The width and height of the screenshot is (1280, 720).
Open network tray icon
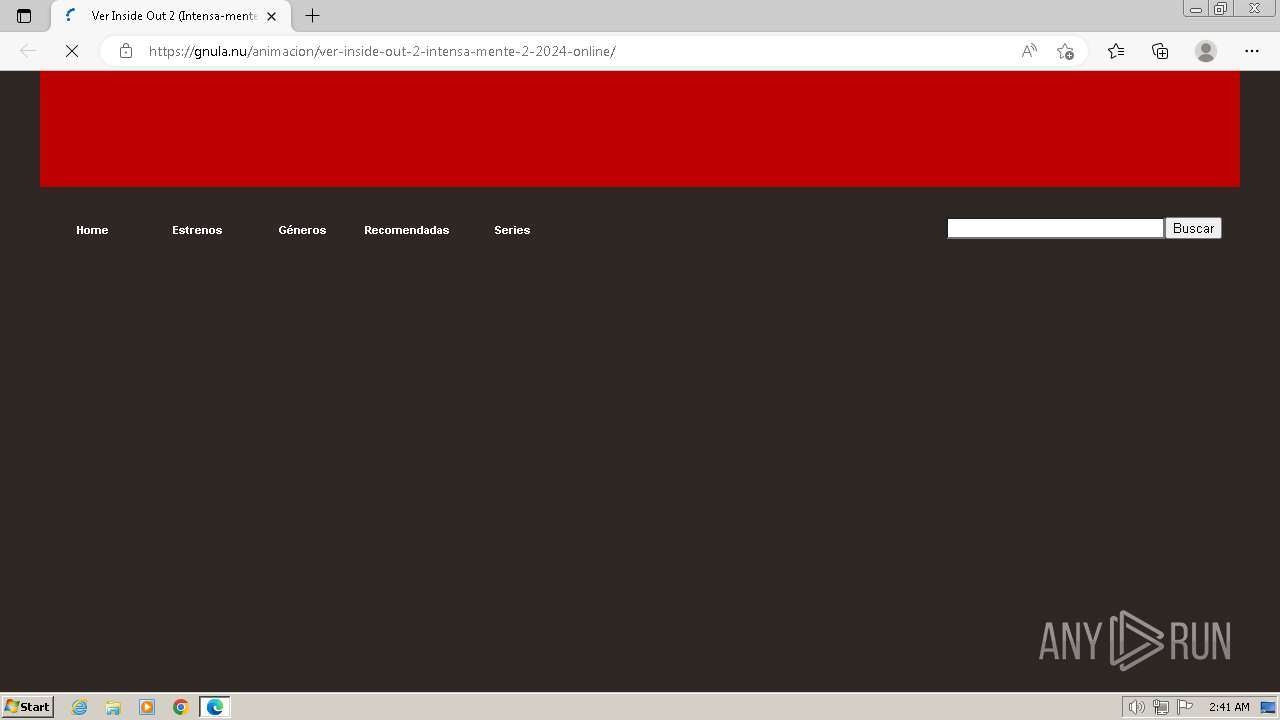point(1160,707)
